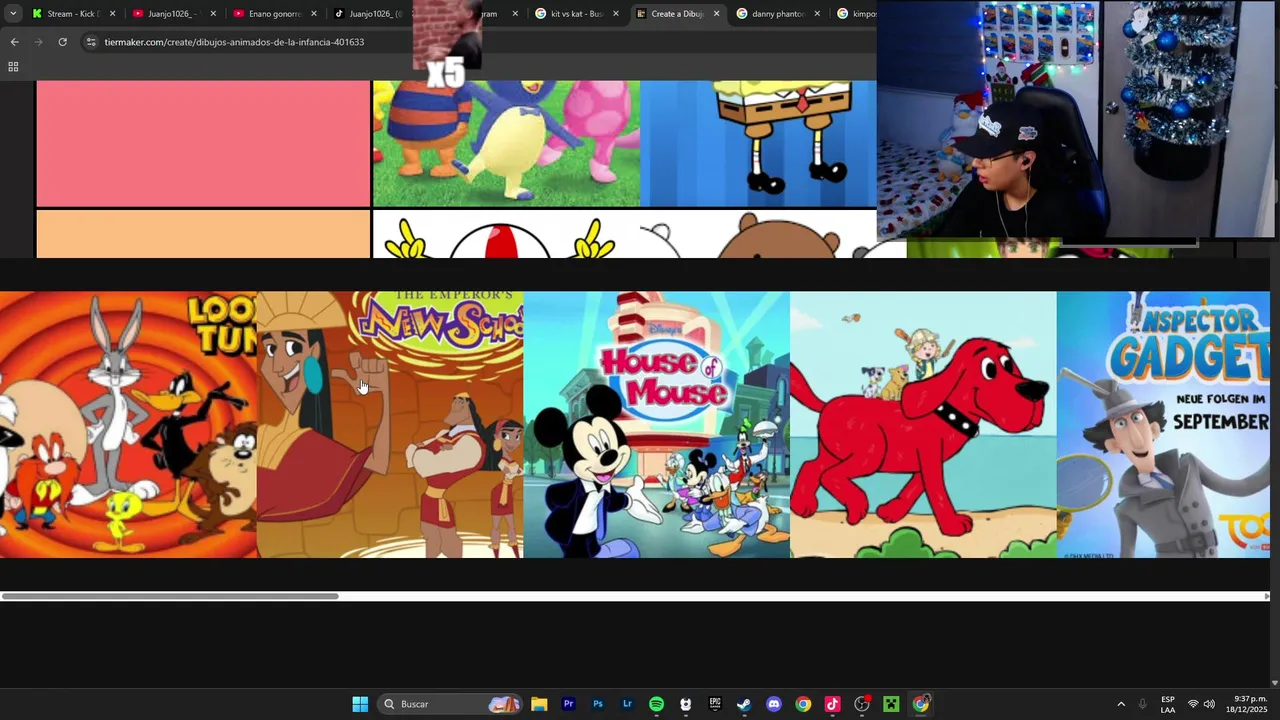This screenshot has width=1280, height=720.
Task: Open Minecraft from the taskbar
Action: pos(891,704)
